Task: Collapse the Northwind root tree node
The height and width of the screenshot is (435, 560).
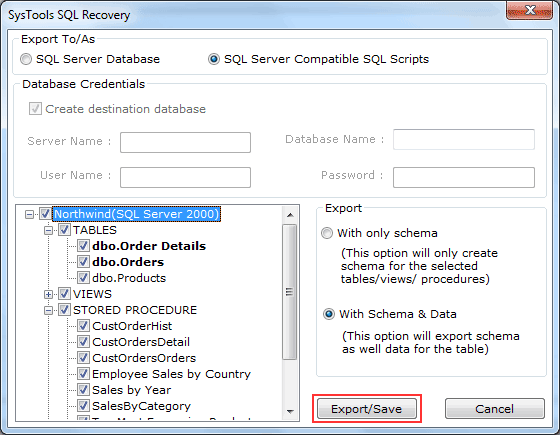Action: pos(30,214)
